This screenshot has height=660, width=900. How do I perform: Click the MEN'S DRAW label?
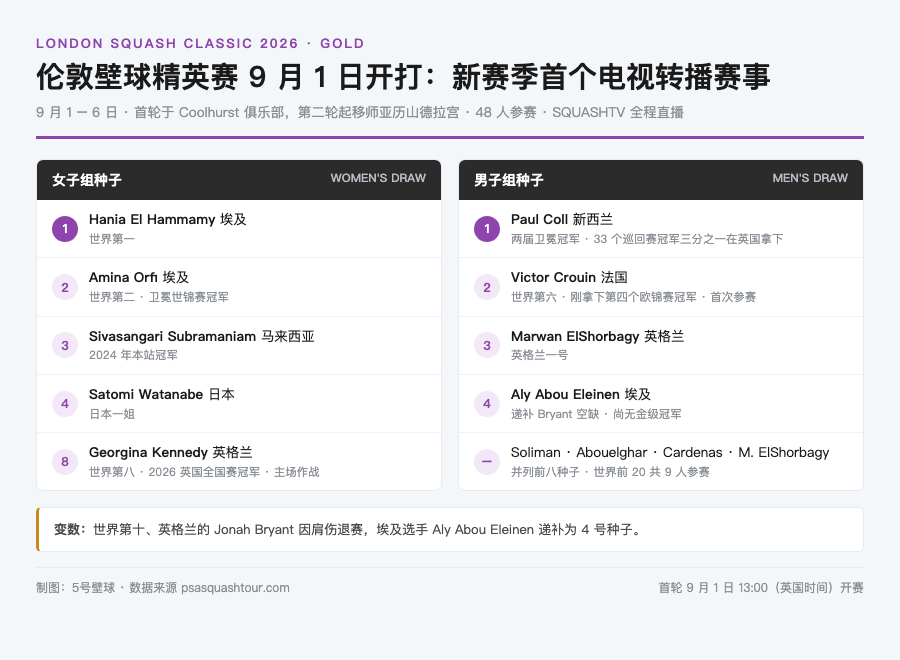[x=810, y=178]
